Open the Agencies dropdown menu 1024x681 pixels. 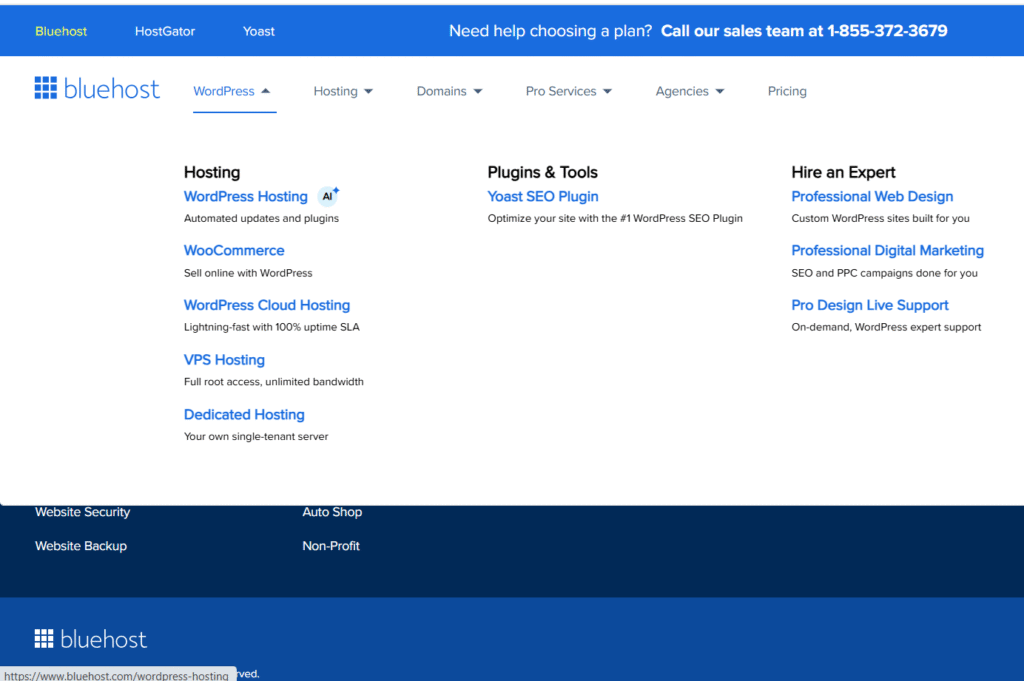click(x=689, y=91)
